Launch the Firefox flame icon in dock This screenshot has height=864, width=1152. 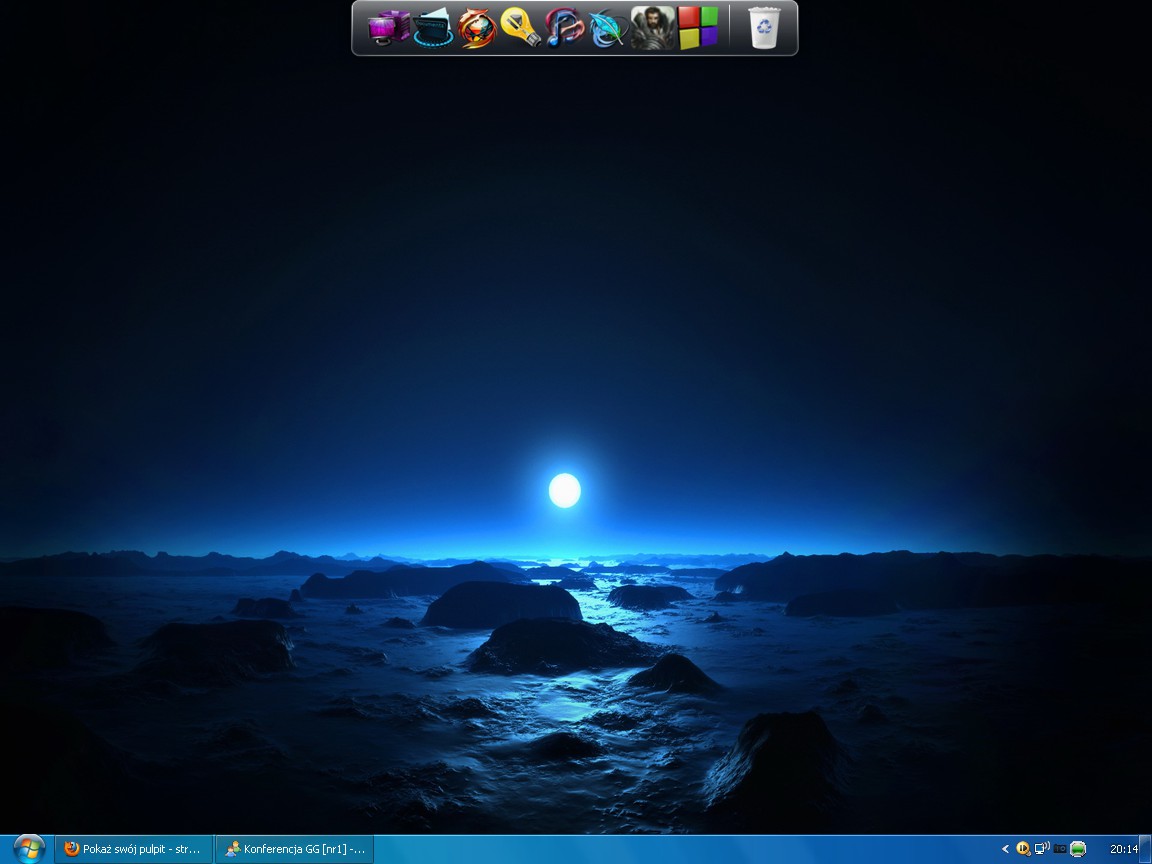point(476,28)
